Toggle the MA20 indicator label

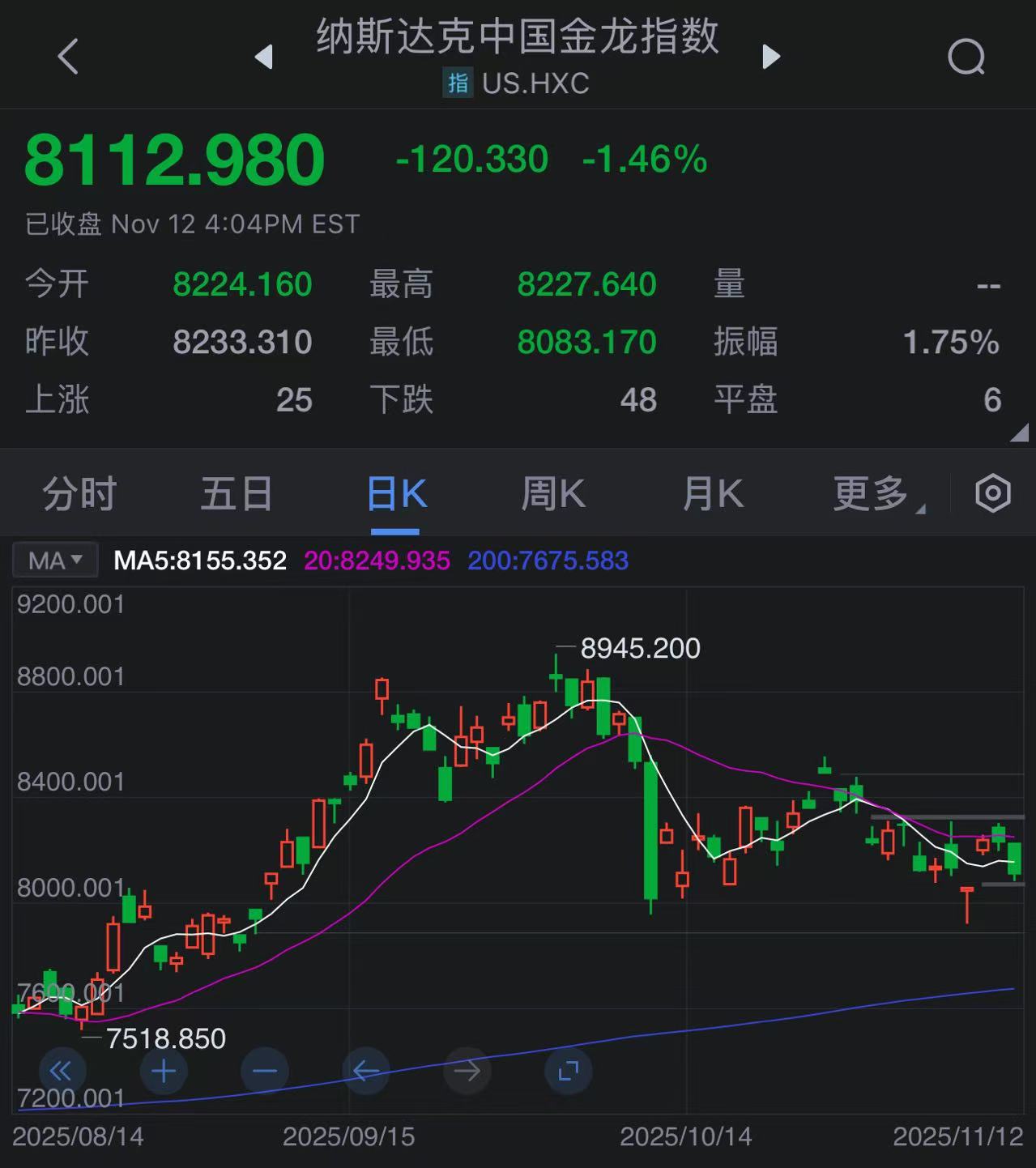377,560
